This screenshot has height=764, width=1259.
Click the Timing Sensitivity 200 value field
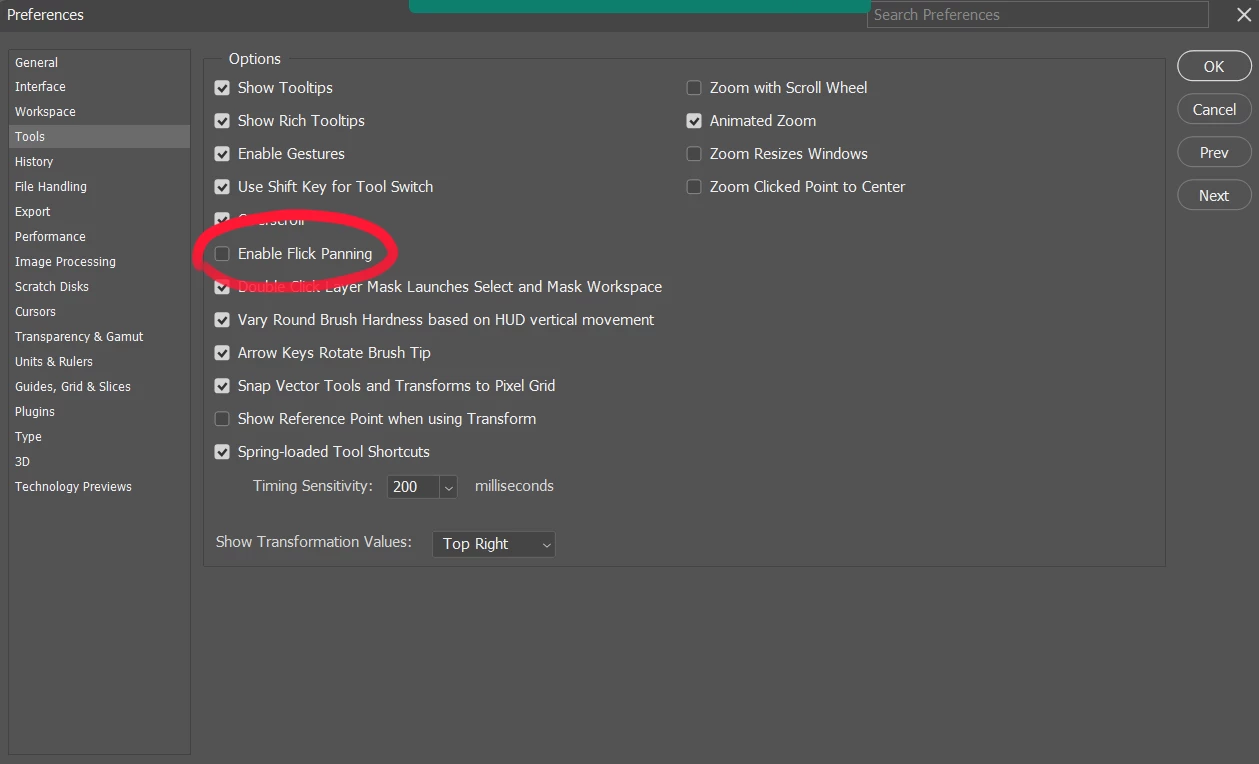point(413,487)
